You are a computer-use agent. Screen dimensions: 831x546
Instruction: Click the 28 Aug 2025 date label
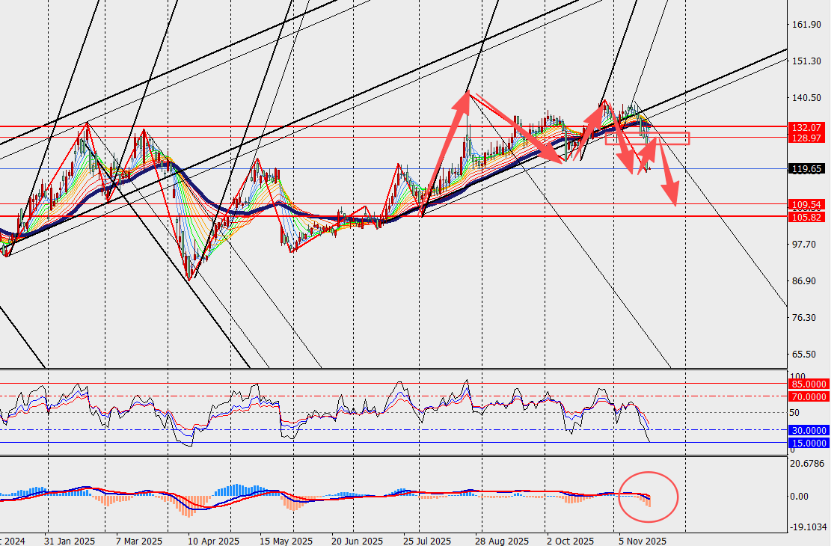(x=502, y=539)
